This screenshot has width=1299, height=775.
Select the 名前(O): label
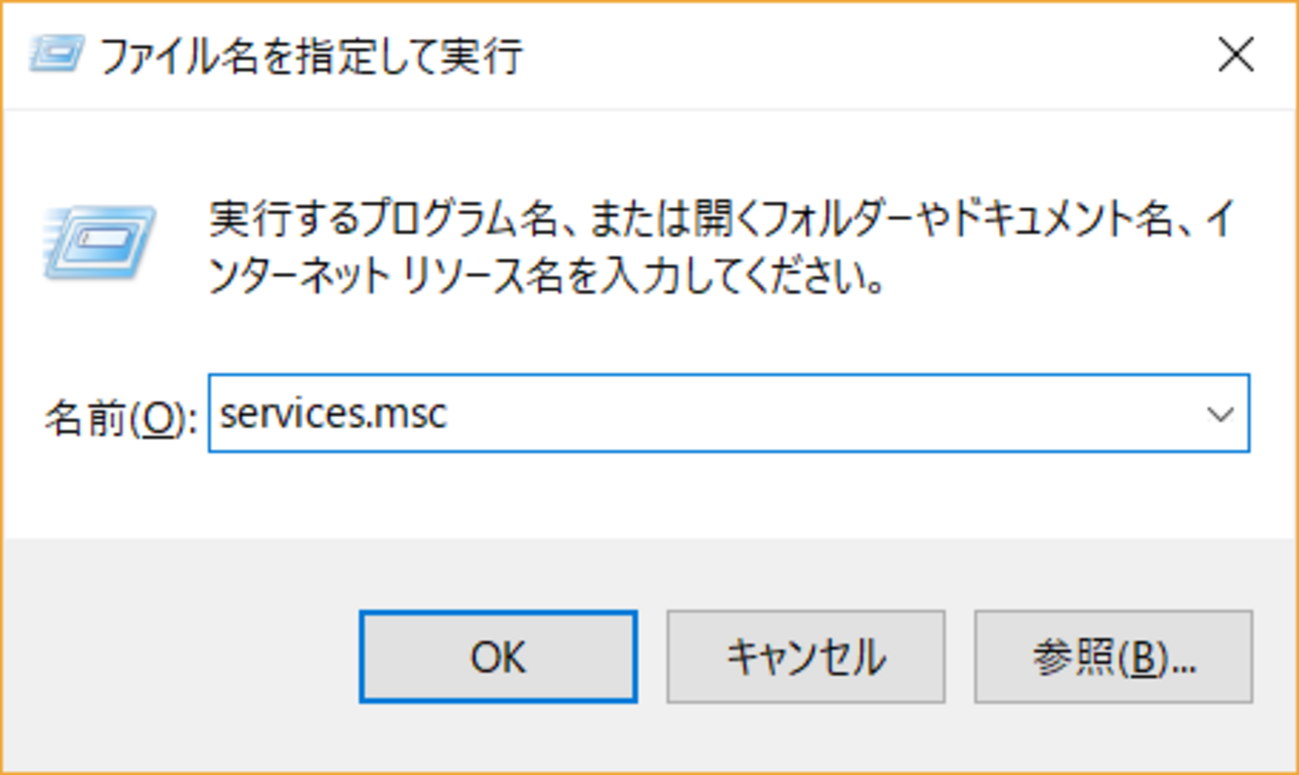(120, 418)
